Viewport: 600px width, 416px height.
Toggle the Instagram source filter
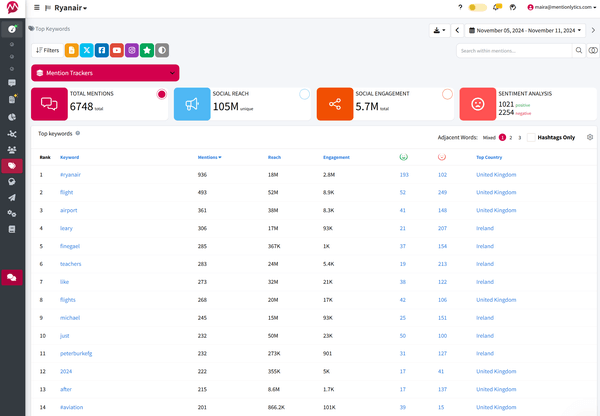(132, 50)
